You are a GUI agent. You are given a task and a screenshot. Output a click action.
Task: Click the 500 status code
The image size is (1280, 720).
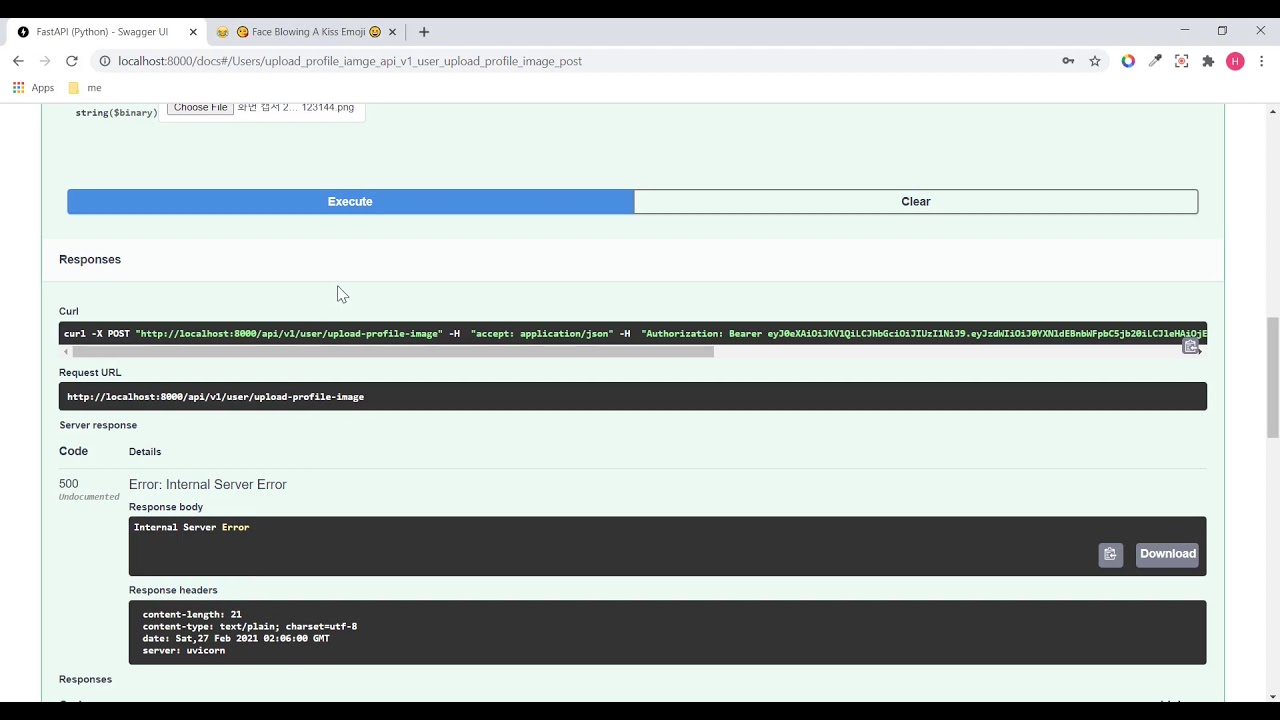[x=68, y=484]
